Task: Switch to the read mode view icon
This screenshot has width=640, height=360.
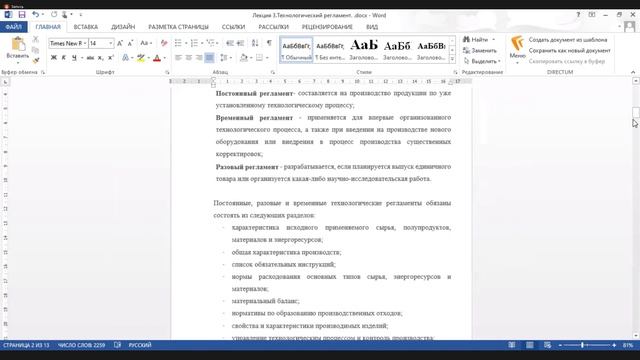Action: 511,345
